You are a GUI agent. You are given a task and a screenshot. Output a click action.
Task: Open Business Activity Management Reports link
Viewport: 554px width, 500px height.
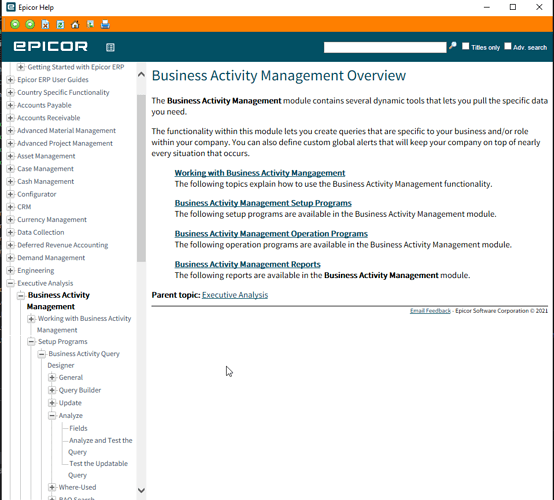pos(247,264)
